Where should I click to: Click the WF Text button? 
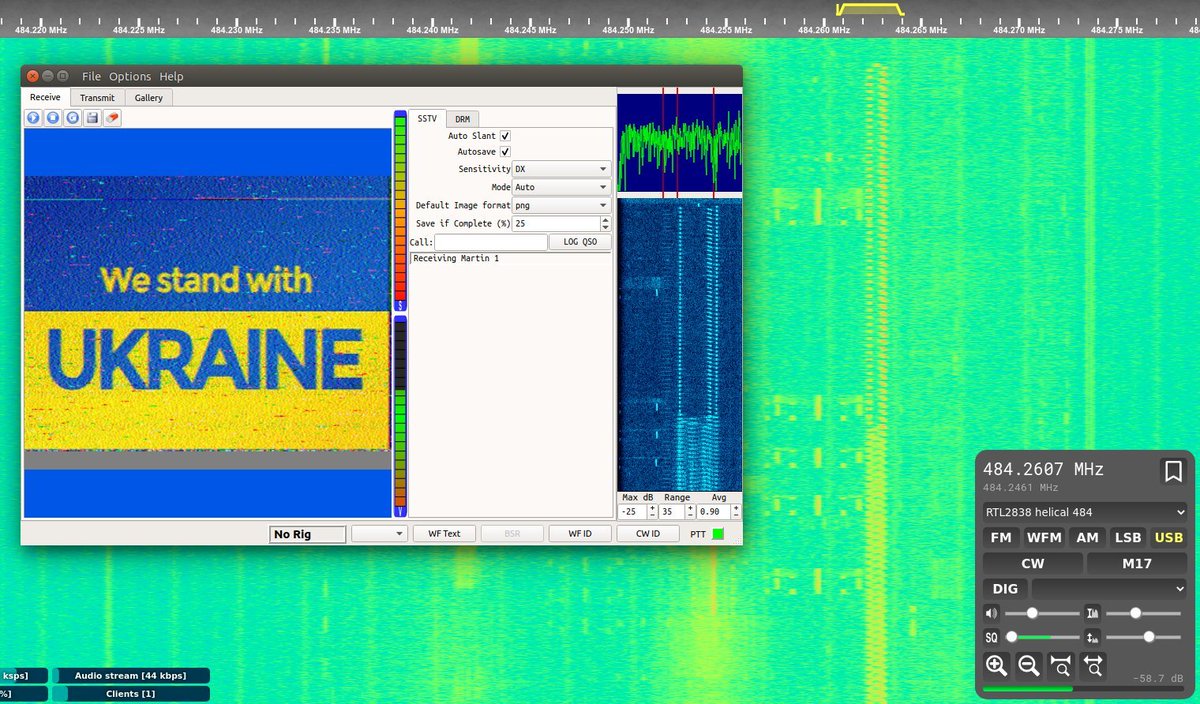(x=444, y=534)
